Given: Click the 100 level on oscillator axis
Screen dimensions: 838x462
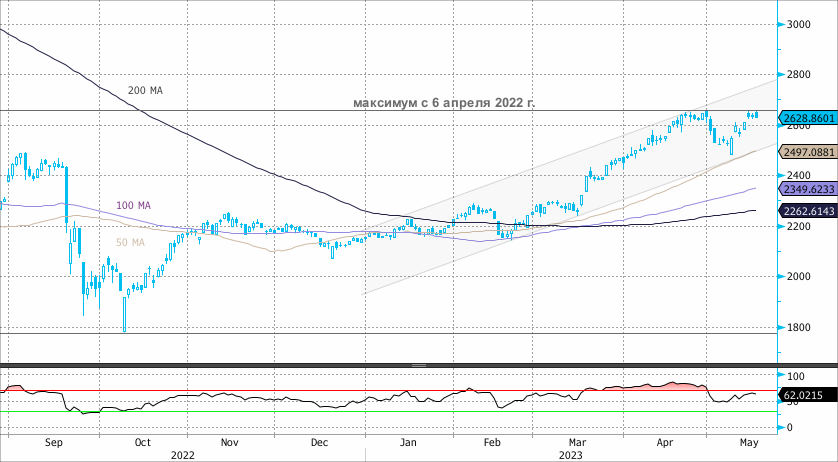Looking at the screenshot, I should point(796,375).
